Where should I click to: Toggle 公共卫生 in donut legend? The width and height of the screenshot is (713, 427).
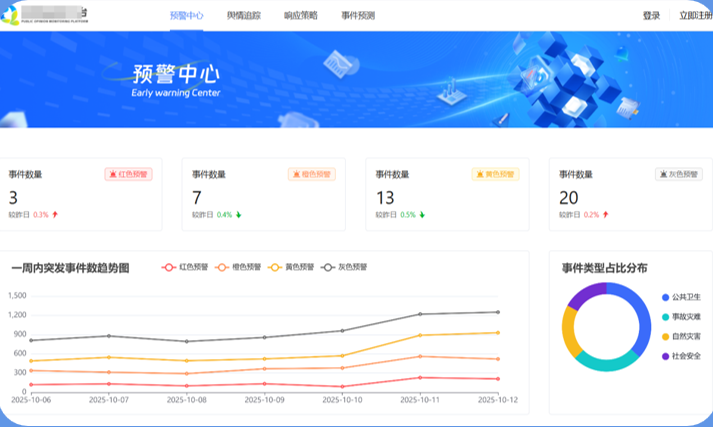(x=681, y=297)
